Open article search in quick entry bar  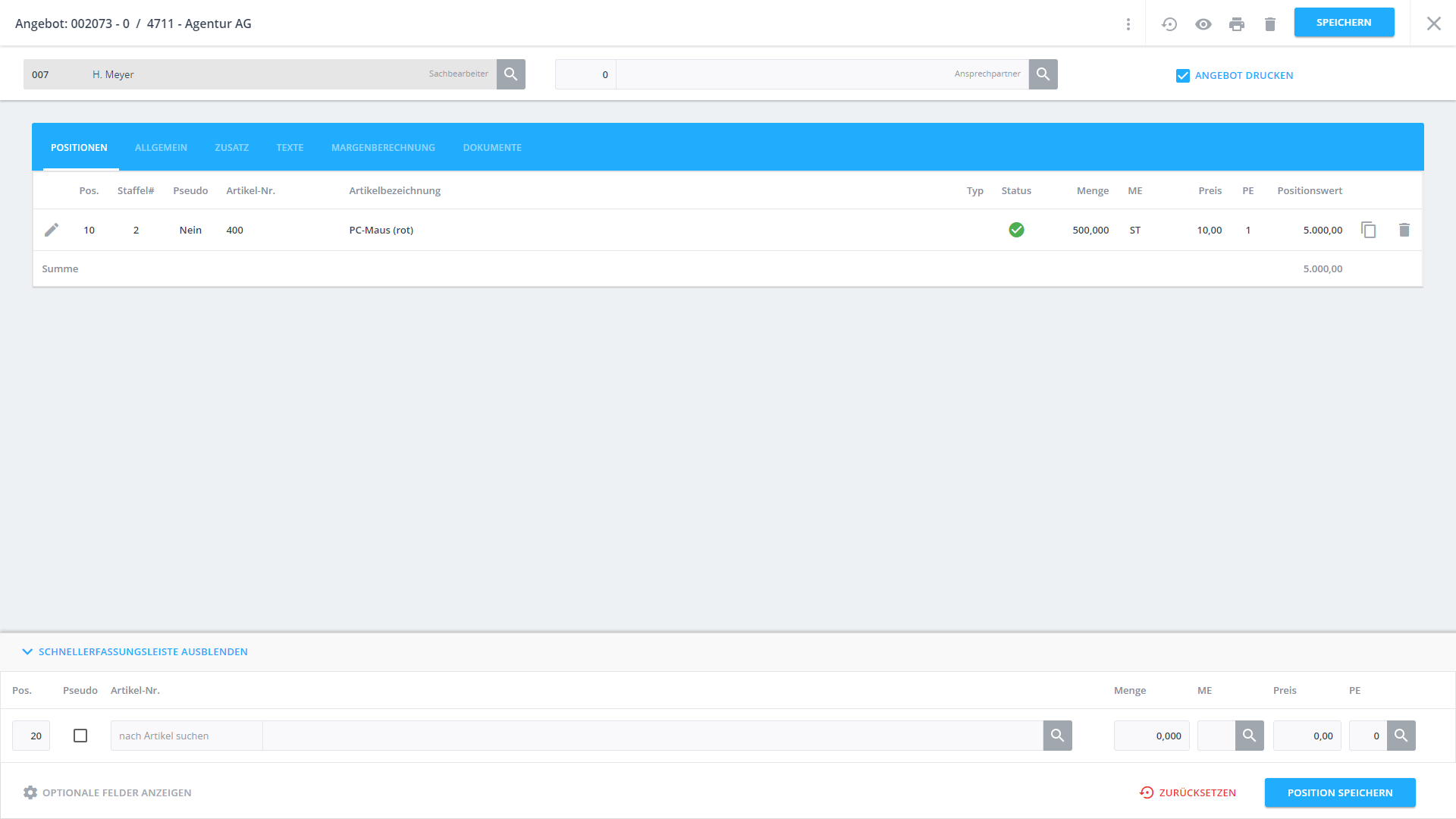coord(1057,736)
